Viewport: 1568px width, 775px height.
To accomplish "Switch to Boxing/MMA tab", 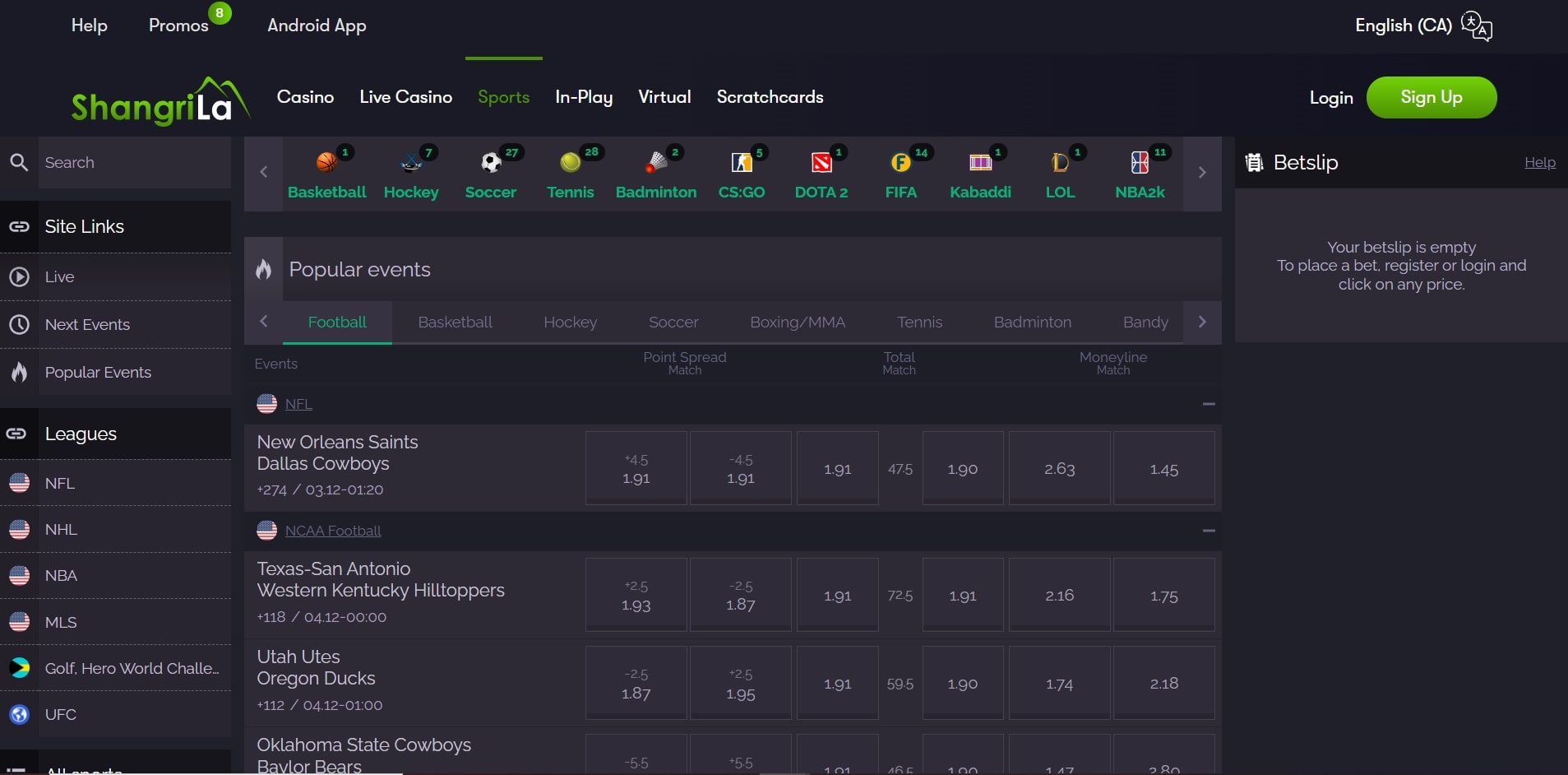I will [x=798, y=322].
